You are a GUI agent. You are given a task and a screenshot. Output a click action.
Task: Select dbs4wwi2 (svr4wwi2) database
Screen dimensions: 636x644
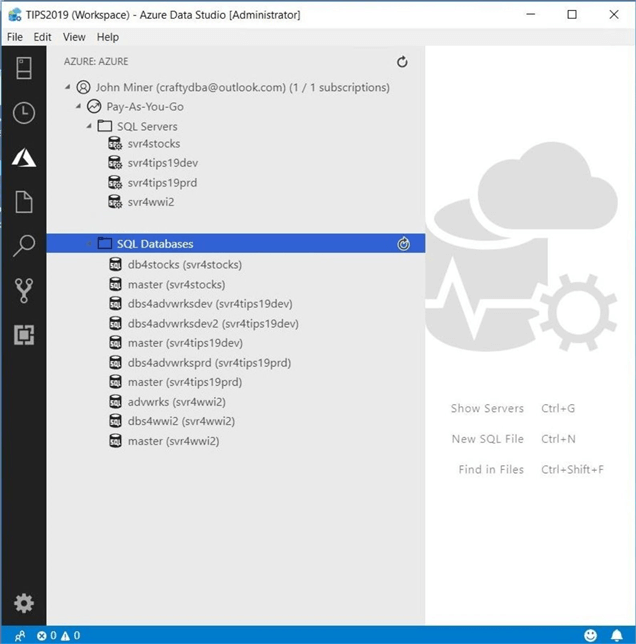click(x=181, y=421)
